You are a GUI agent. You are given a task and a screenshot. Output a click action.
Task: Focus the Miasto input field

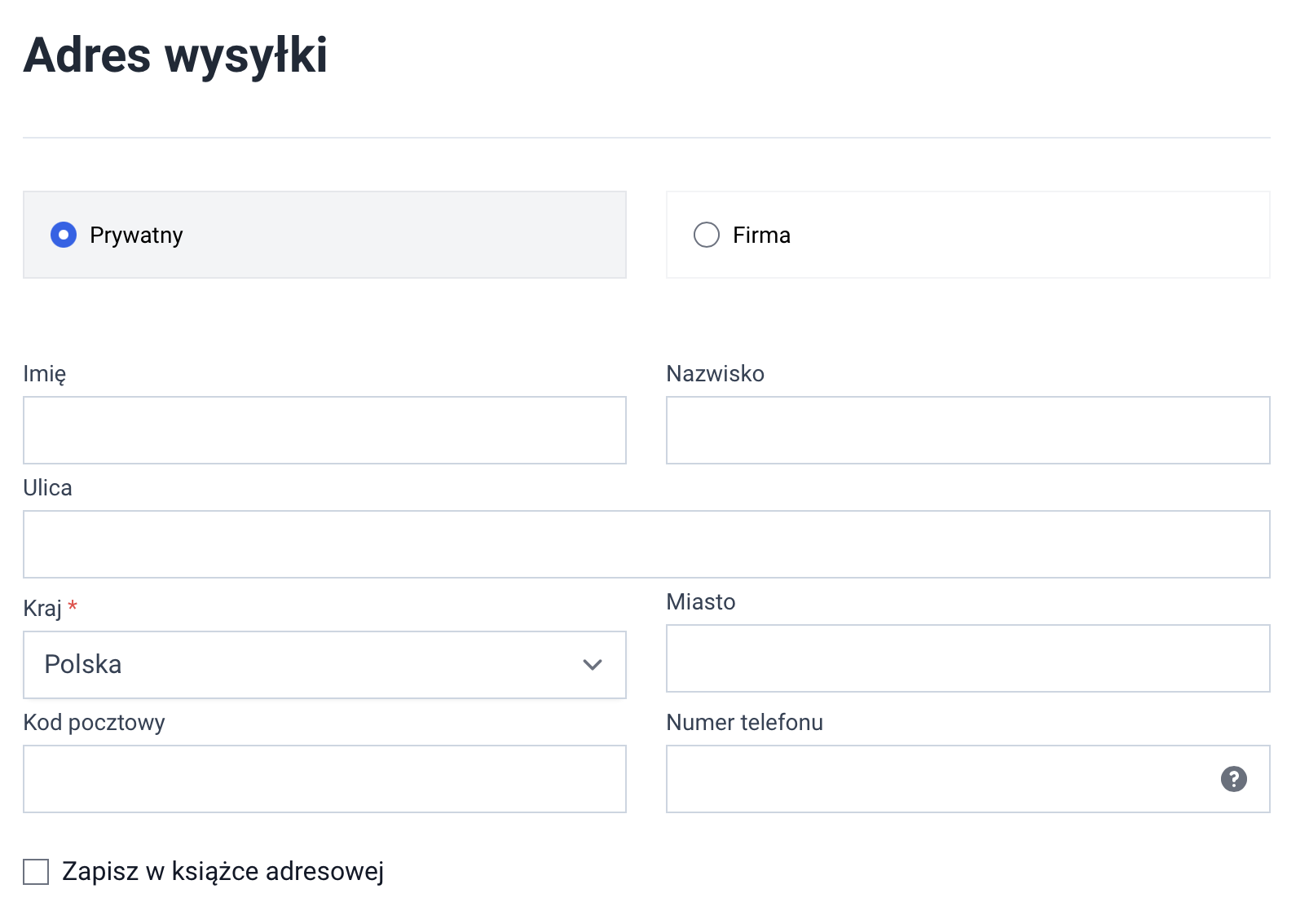[967, 658]
